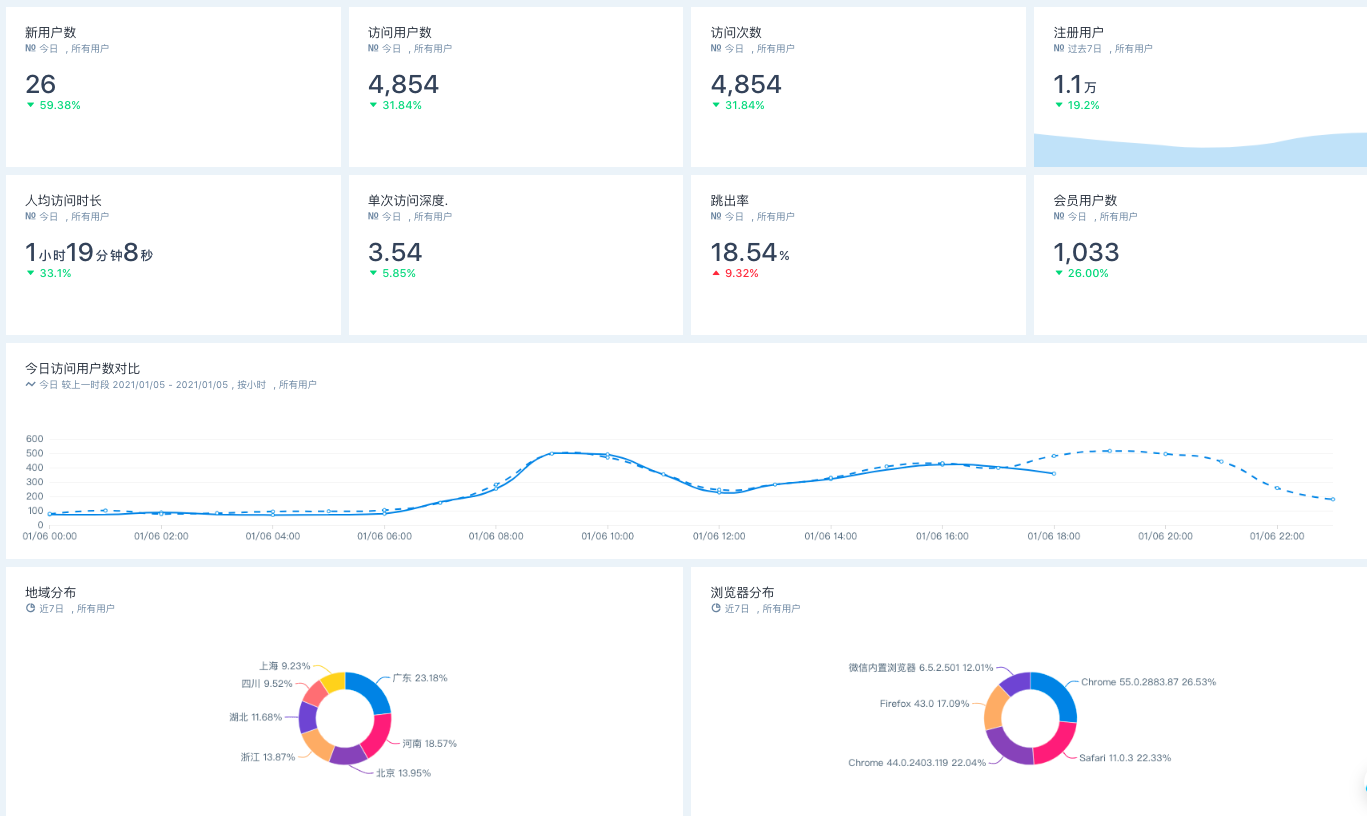Click the 3.54 visit depth value
Screen dimensions: 1367x816
[395, 252]
